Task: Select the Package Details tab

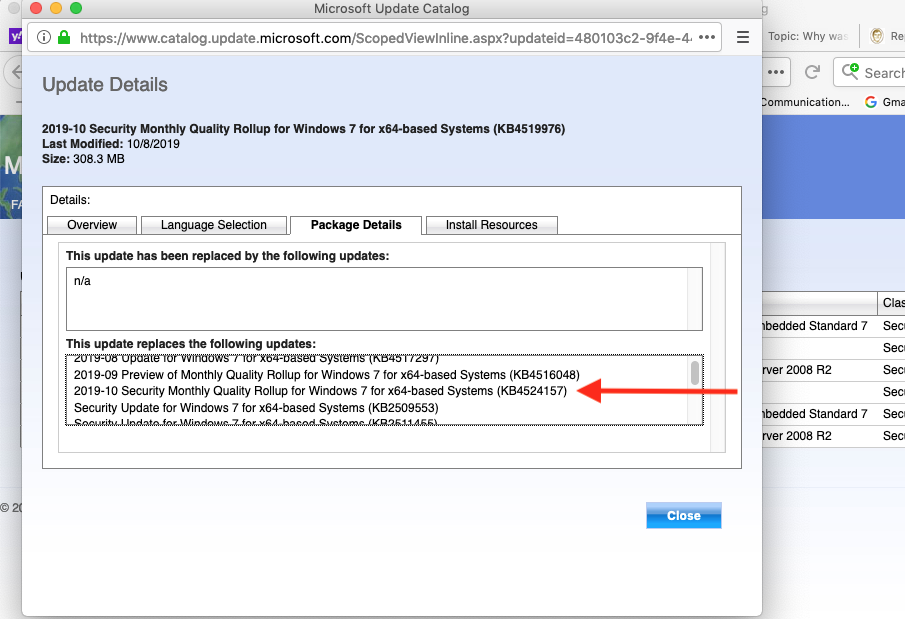Action: click(x=356, y=225)
